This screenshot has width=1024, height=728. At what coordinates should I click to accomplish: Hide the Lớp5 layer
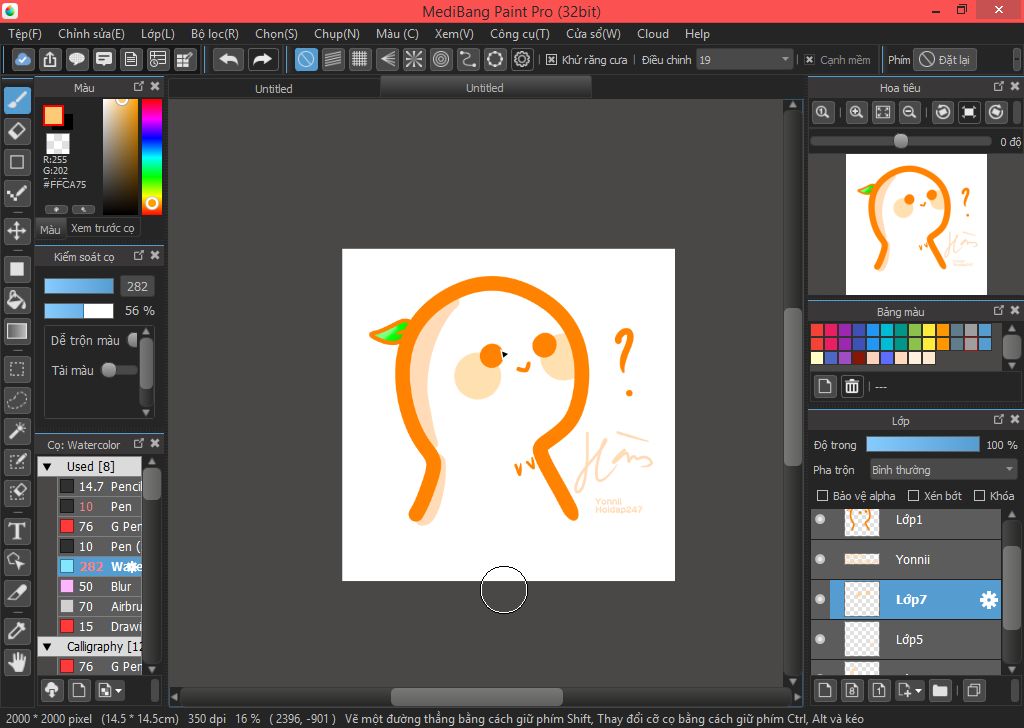coord(820,639)
